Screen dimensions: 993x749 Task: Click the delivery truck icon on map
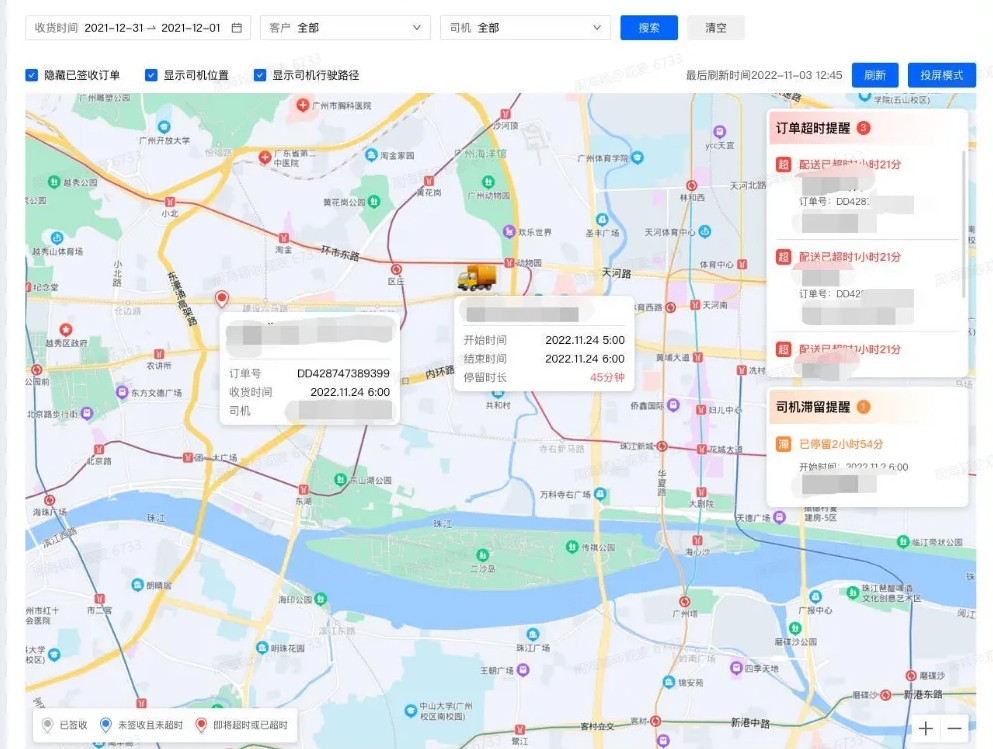tap(476, 278)
